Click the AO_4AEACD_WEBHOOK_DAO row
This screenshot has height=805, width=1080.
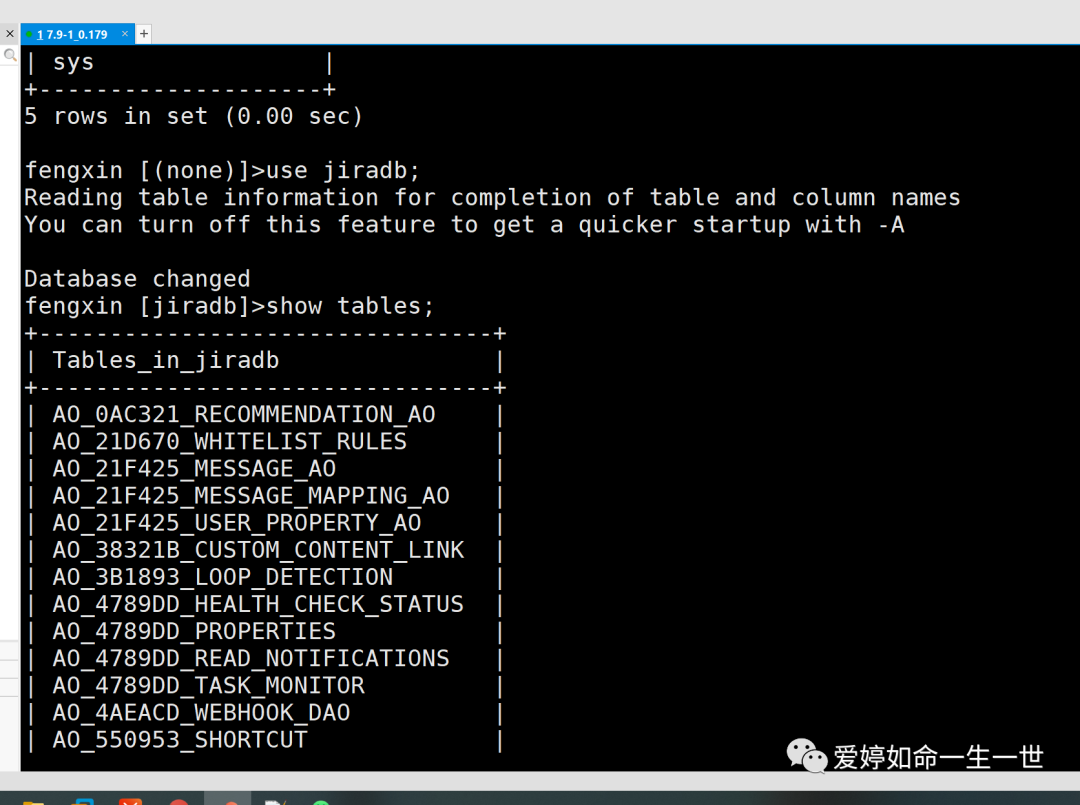[201, 713]
